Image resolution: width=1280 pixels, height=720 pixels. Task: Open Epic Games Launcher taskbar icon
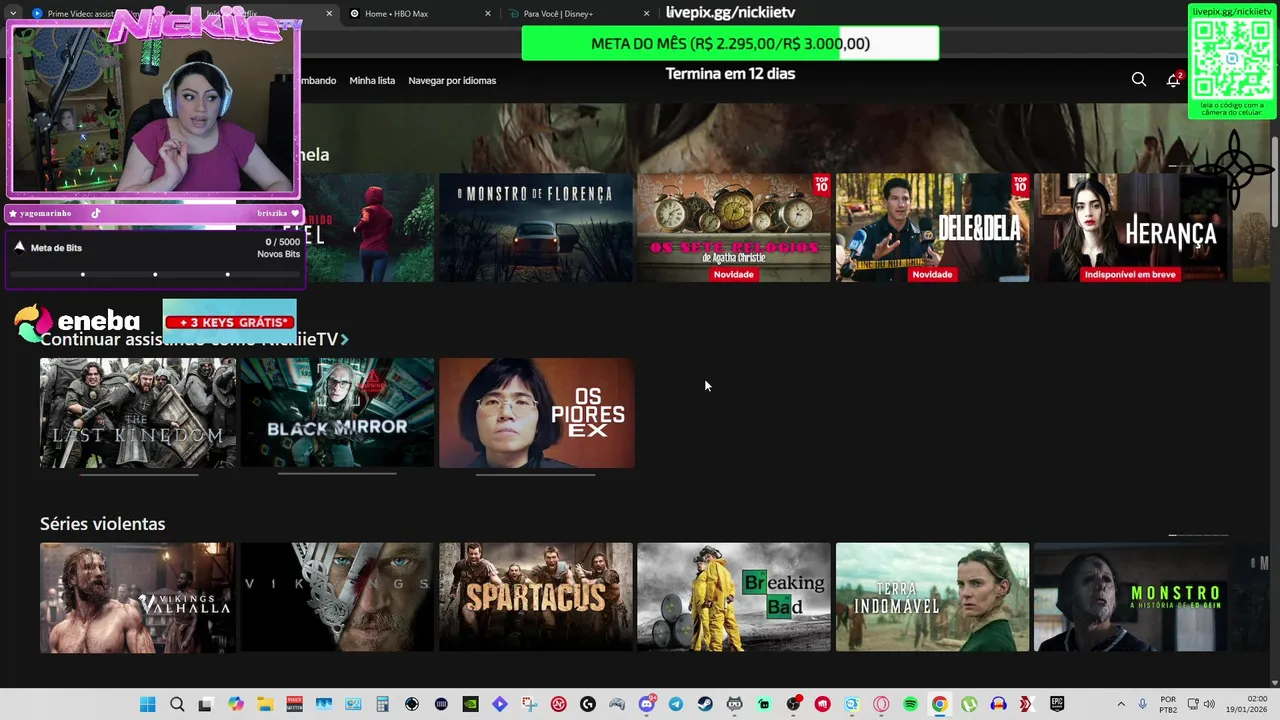tap(1057, 704)
